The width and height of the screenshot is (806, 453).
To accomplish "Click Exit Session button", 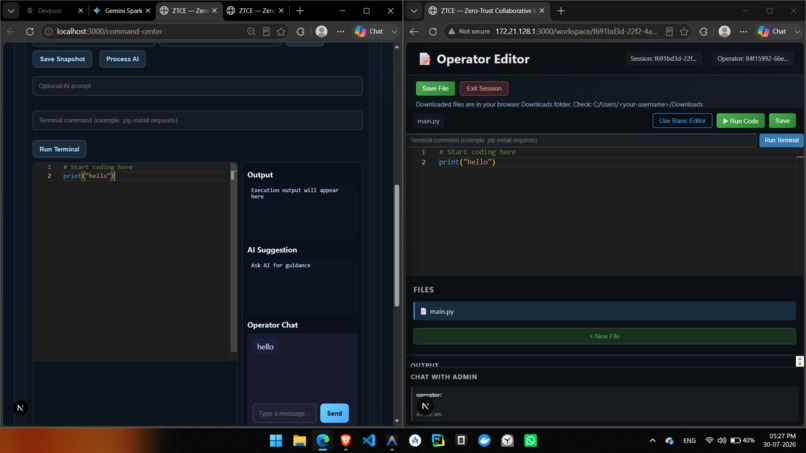I will pos(484,88).
